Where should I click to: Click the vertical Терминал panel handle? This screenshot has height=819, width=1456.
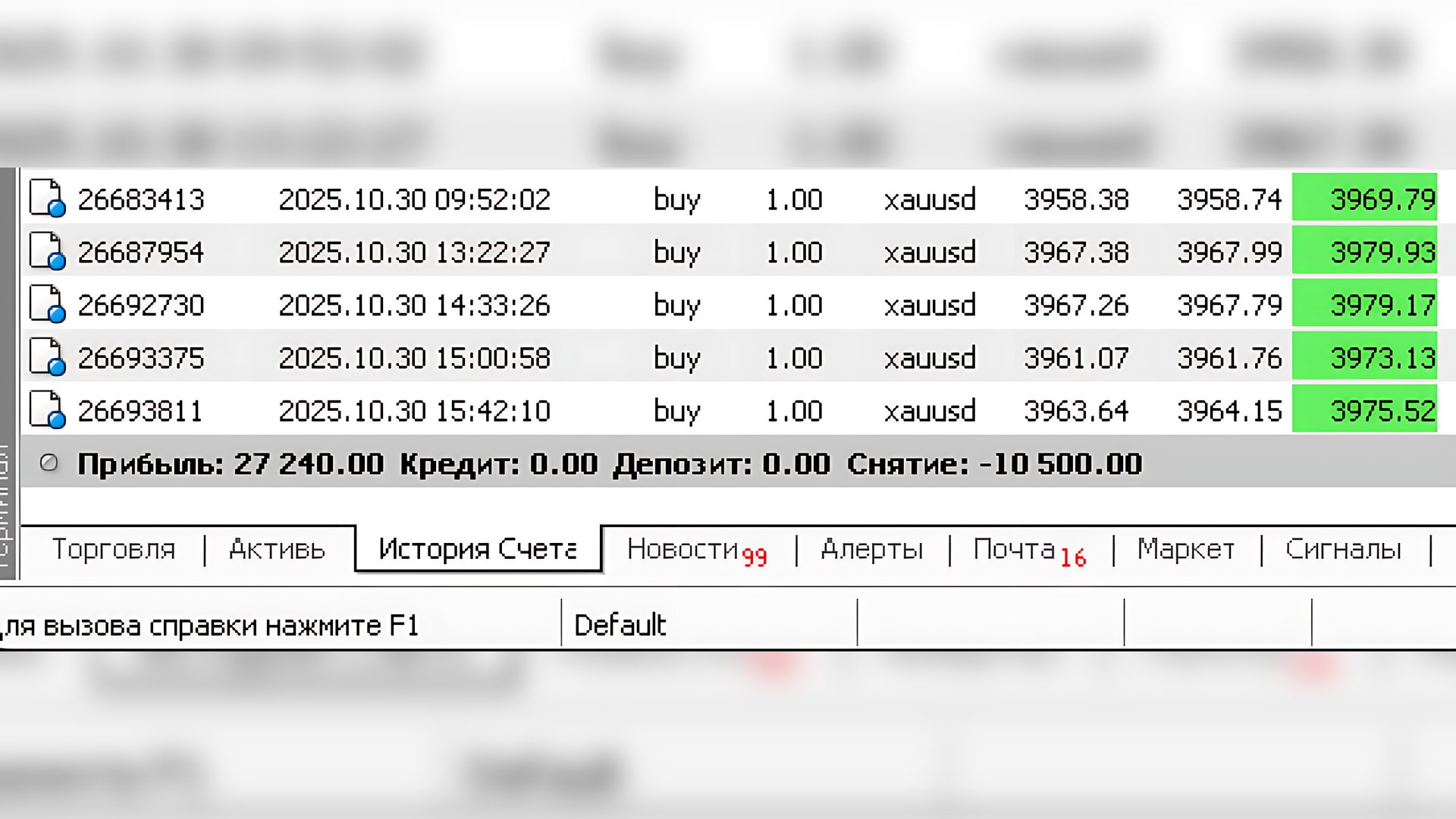8,375
